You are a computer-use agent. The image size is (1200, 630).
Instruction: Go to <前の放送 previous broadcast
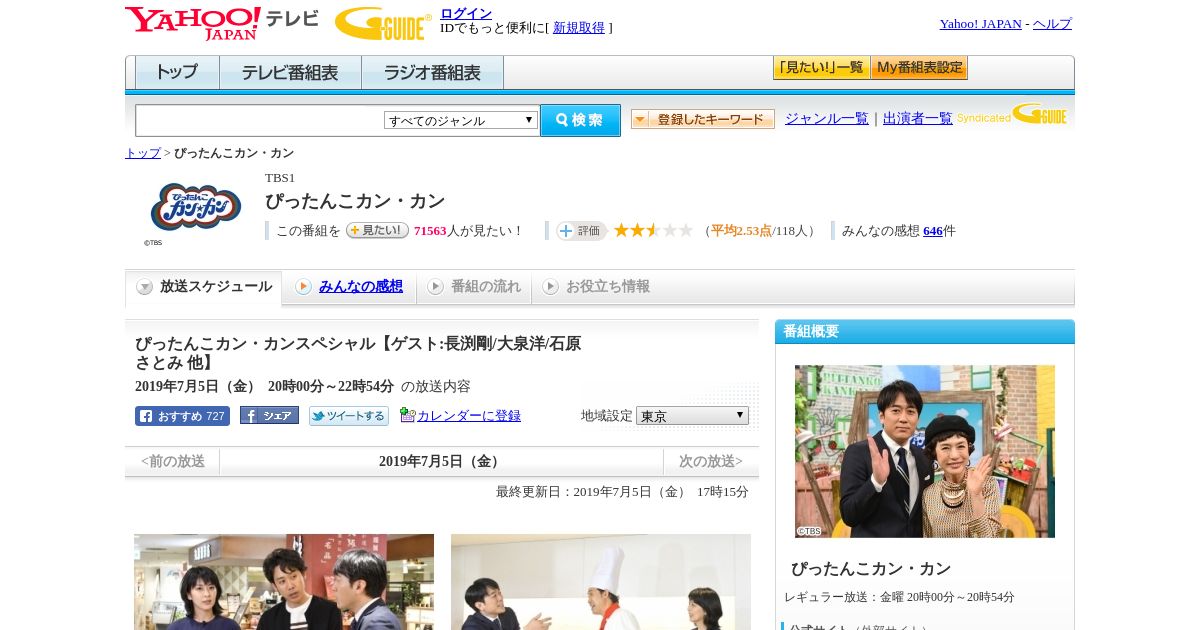(x=173, y=462)
